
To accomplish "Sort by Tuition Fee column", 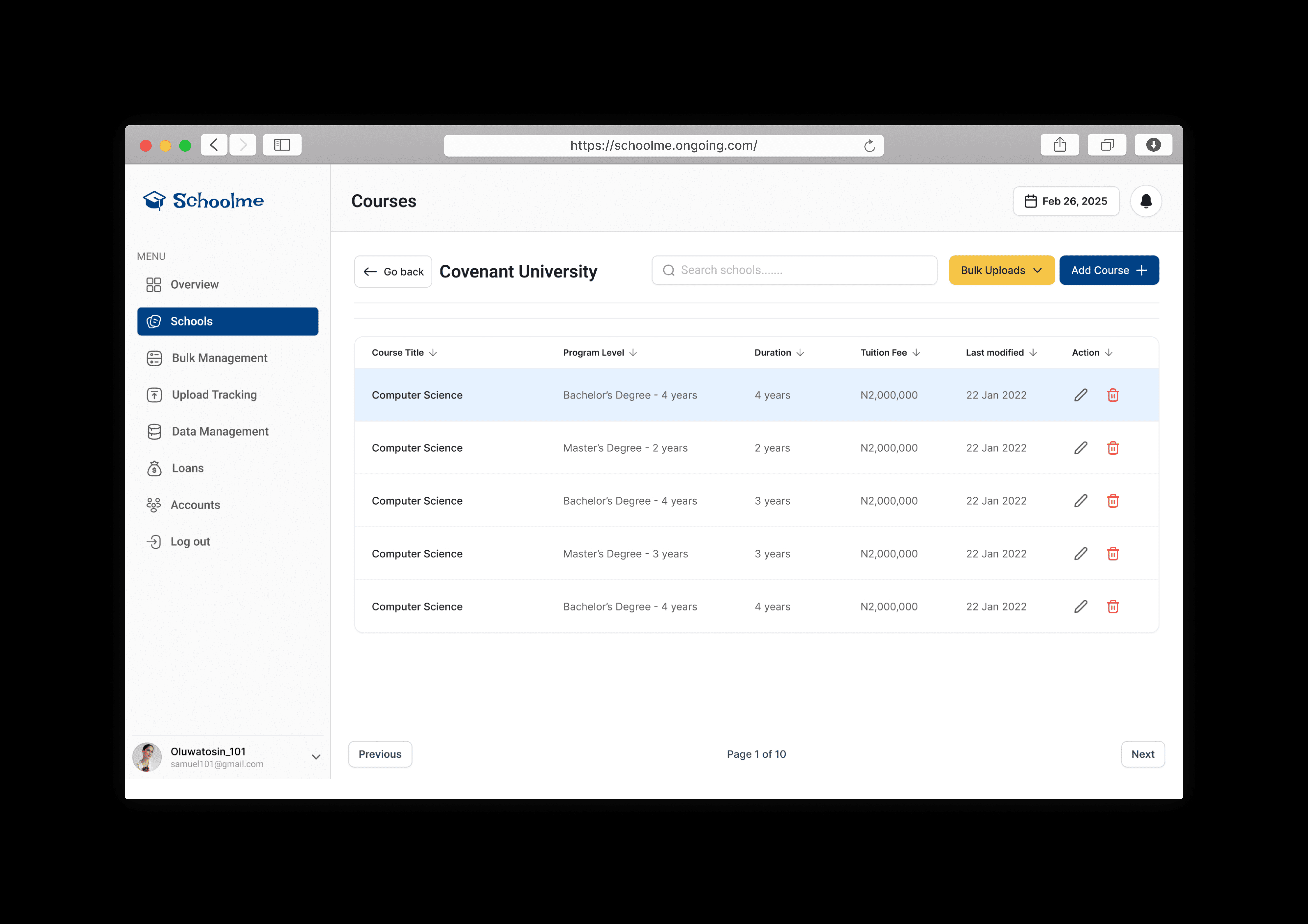I will click(x=916, y=353).
